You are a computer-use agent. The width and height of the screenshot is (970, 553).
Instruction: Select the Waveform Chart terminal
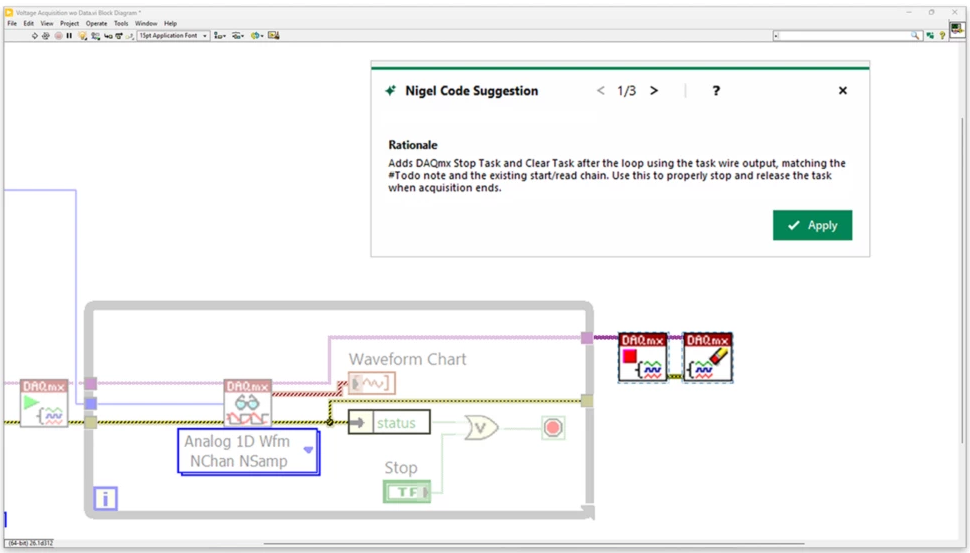pyautogui.click(x=372, y=384)
